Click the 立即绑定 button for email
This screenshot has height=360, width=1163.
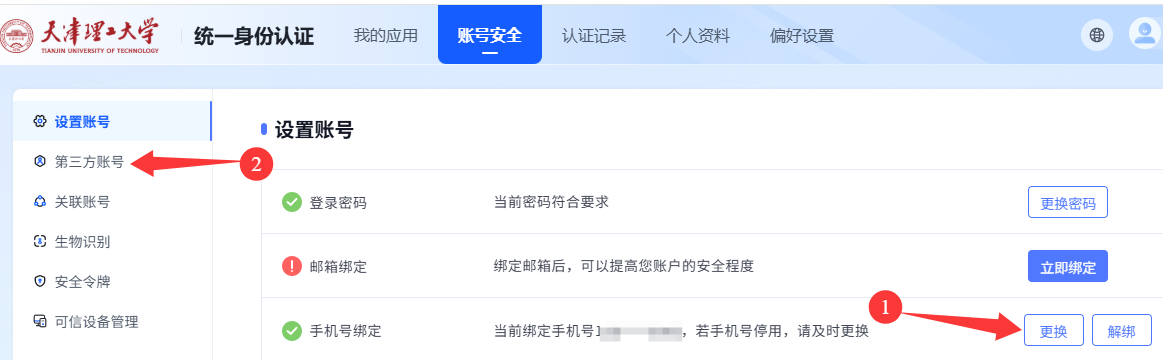tap(1068, 266)
